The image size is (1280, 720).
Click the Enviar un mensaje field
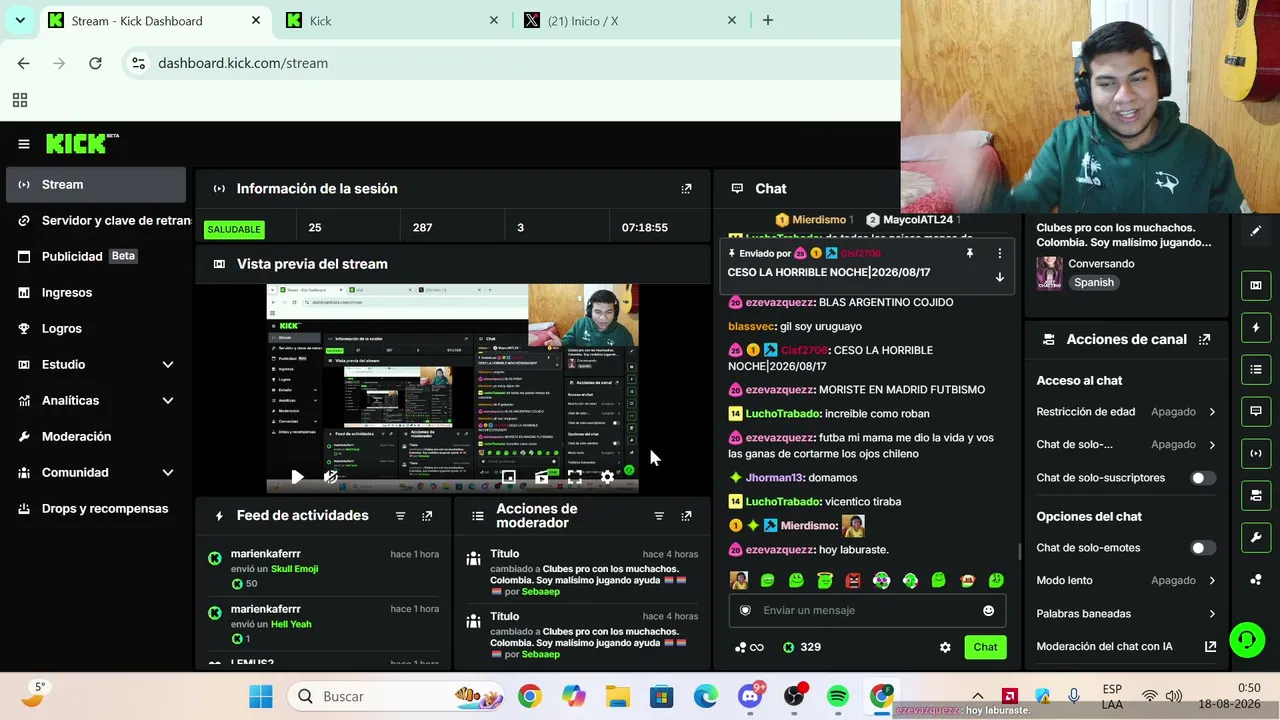click(866, 611)
